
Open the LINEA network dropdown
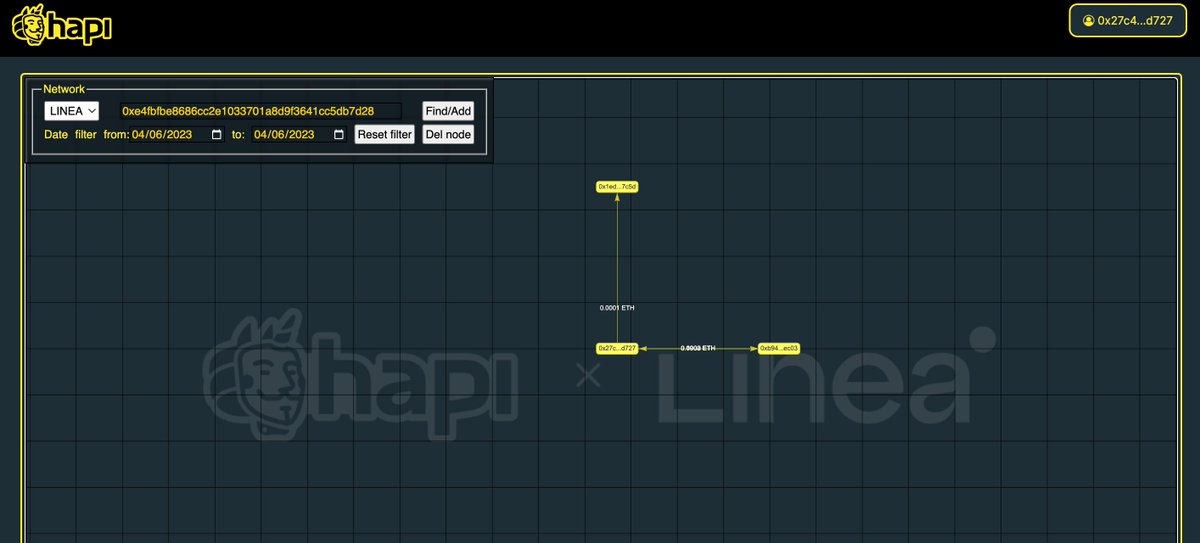[x=72, y=111]
